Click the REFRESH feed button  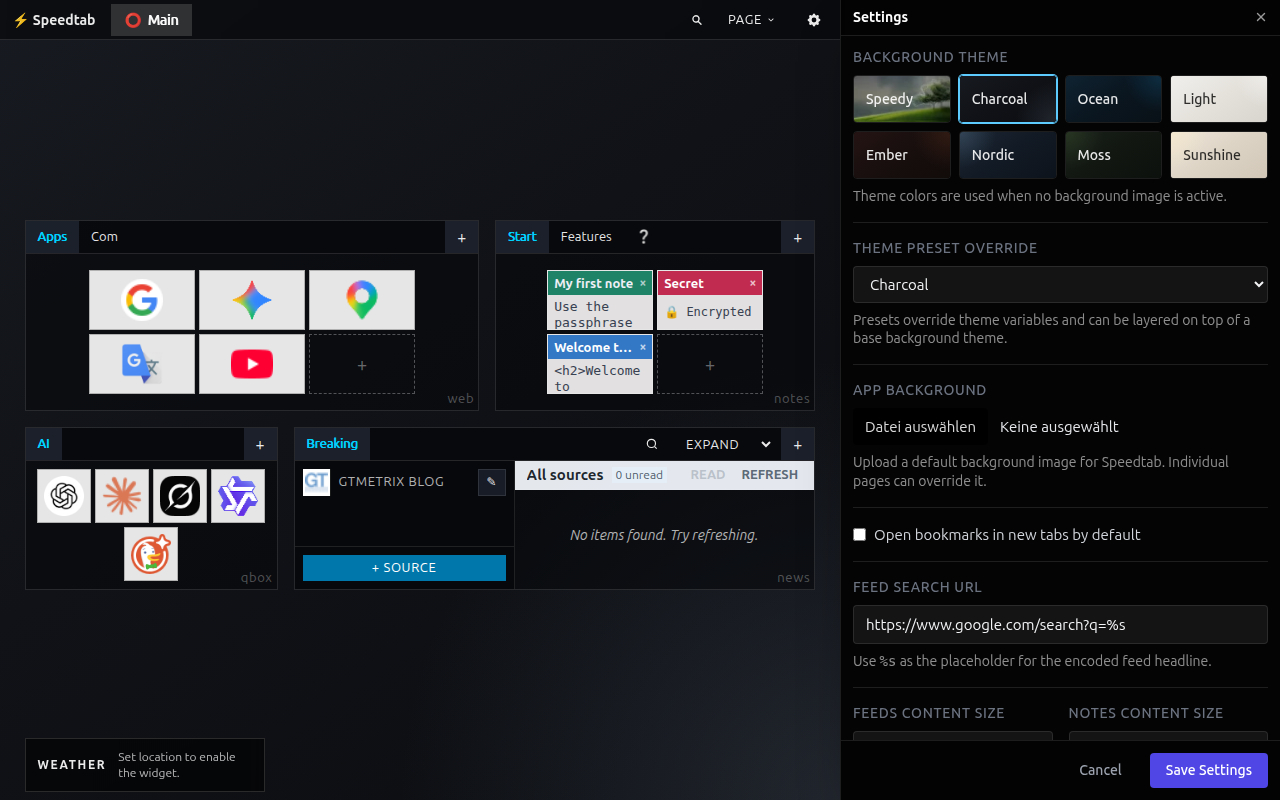[770, 475]
